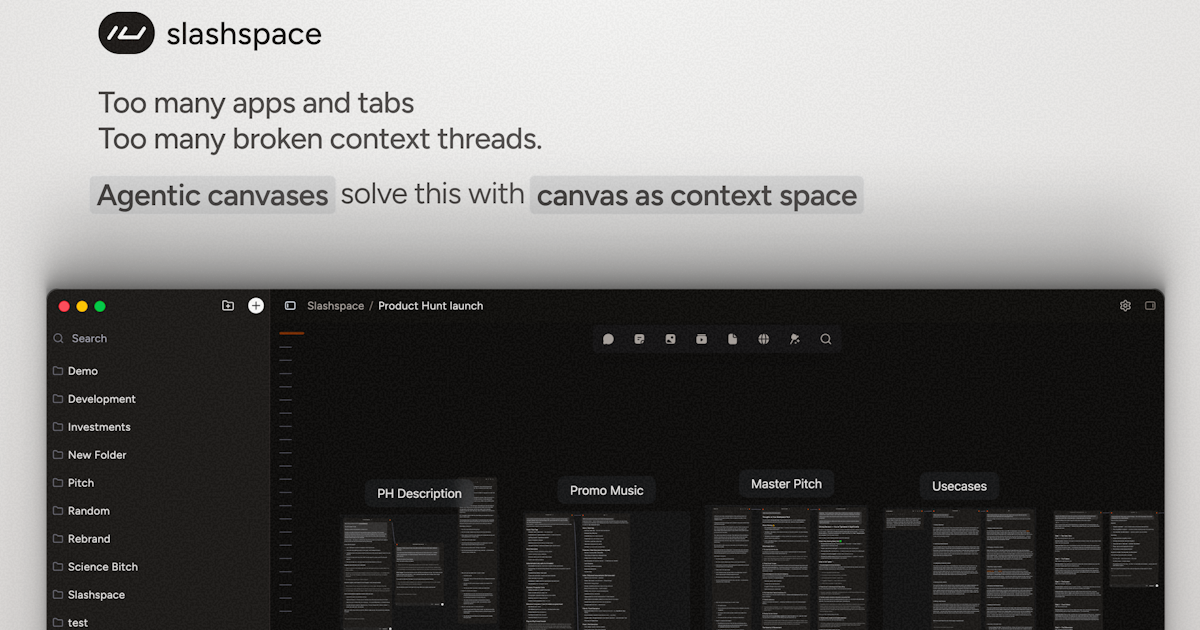Select the chat bubble tool
The image size is (1200, 630).
pyautogui.click(x=608, y=339)
